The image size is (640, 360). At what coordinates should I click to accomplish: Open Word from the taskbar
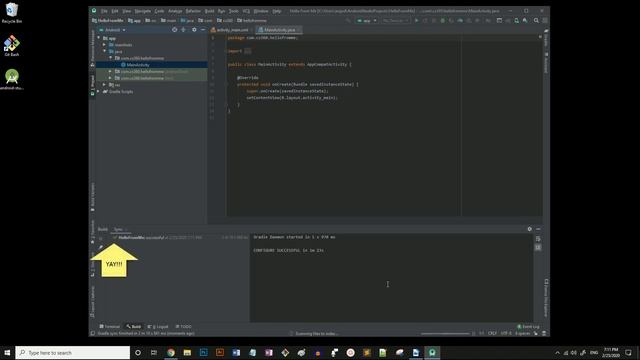point(236,353)
